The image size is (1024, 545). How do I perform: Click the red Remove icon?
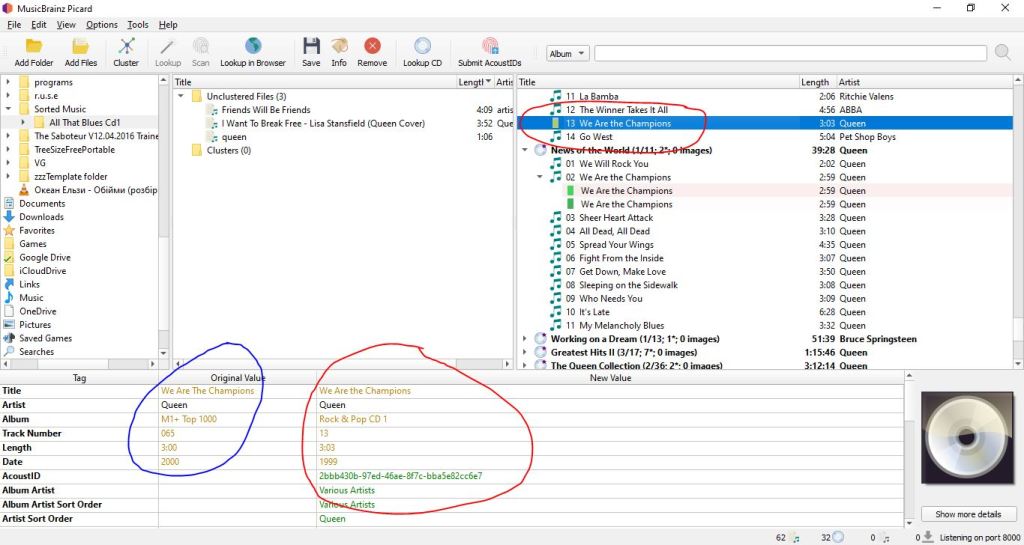pyautogui.click(x=372, y=46)
